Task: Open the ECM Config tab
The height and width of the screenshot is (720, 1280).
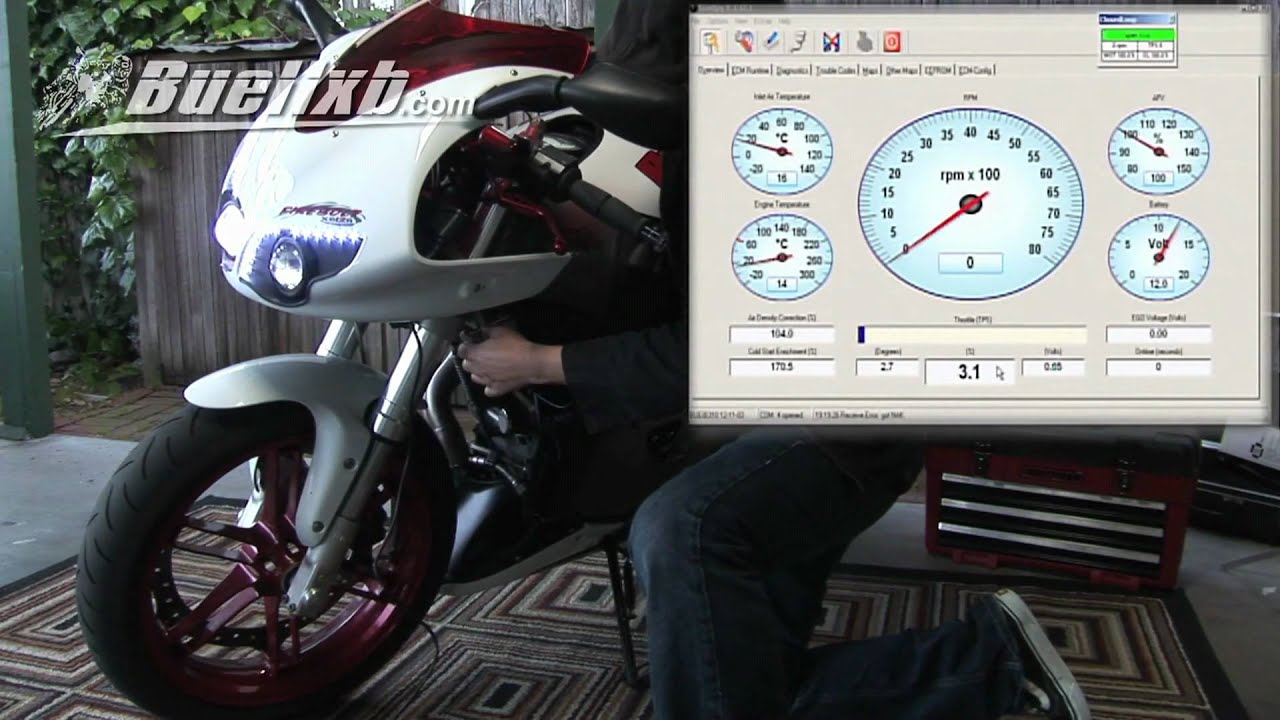Action: pyautogui.click(x=975, y=71)
